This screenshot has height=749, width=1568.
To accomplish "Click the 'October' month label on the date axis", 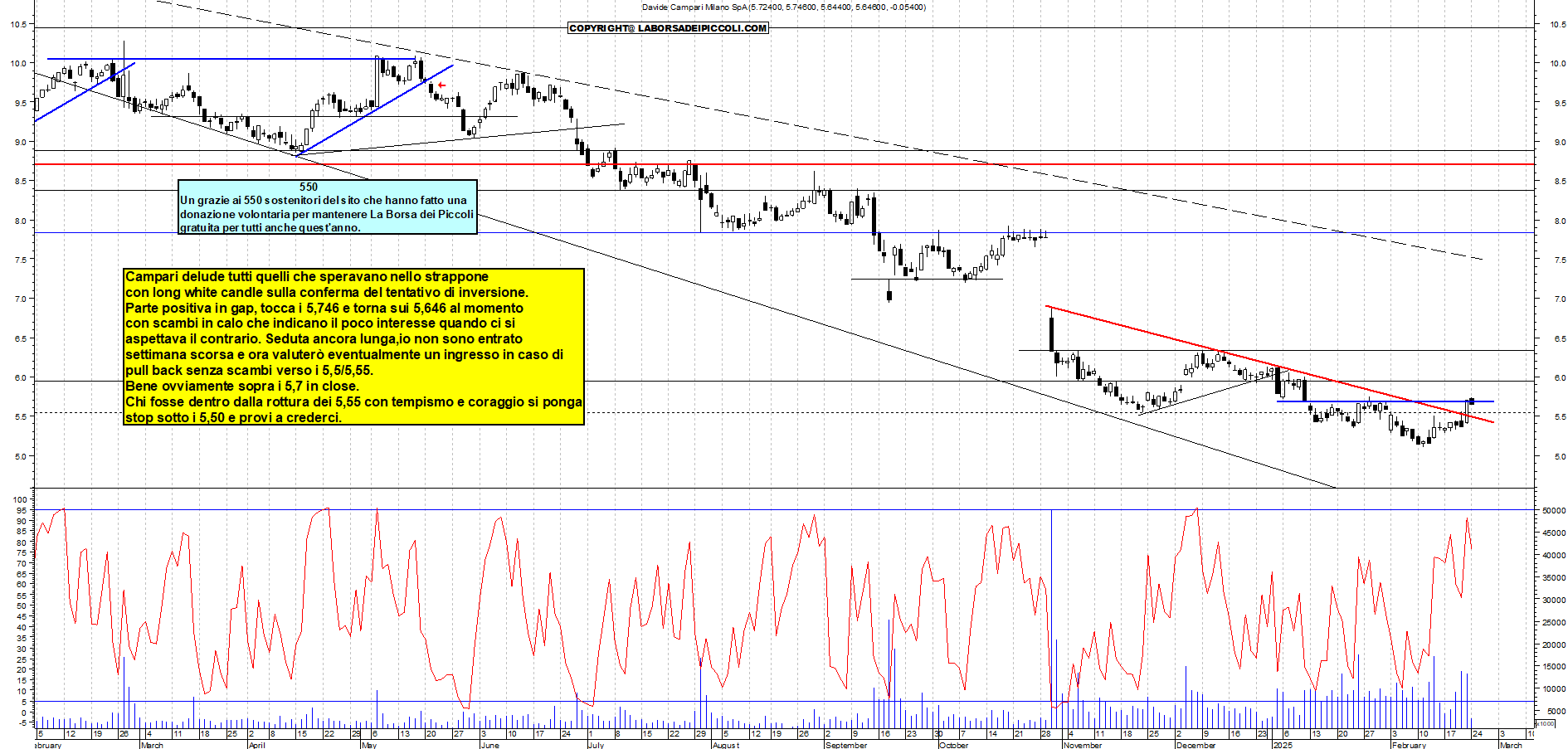I will [x=953, y=745].
